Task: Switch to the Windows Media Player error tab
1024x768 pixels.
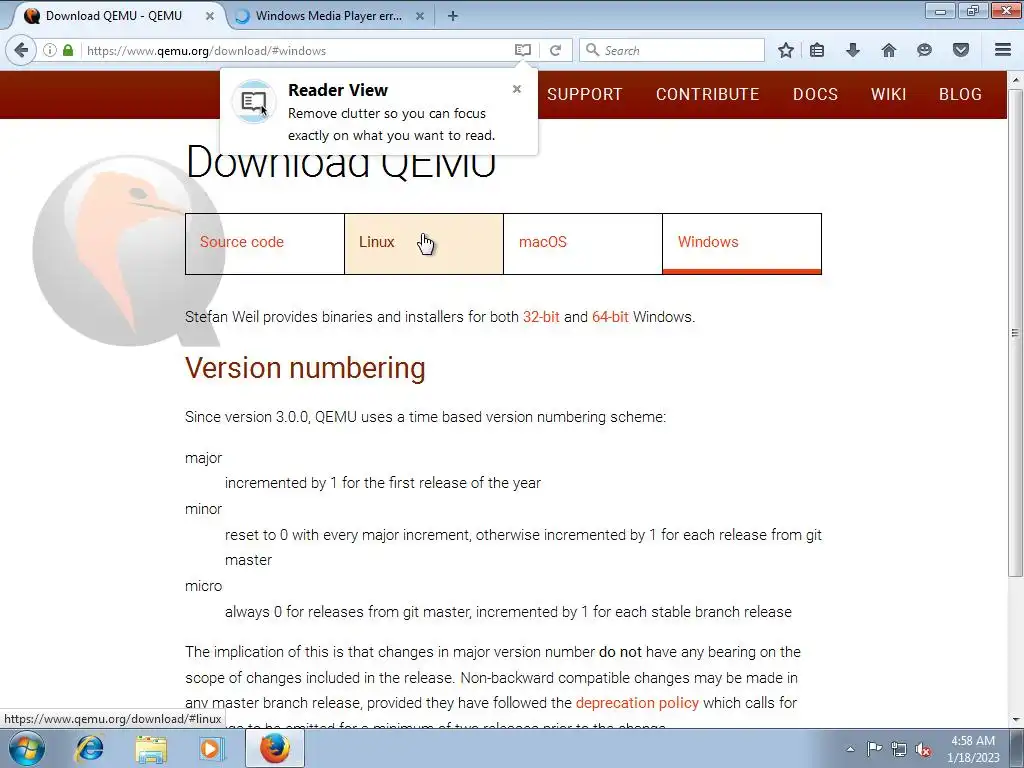Action: pyautogui.click(x=328, y=16)
